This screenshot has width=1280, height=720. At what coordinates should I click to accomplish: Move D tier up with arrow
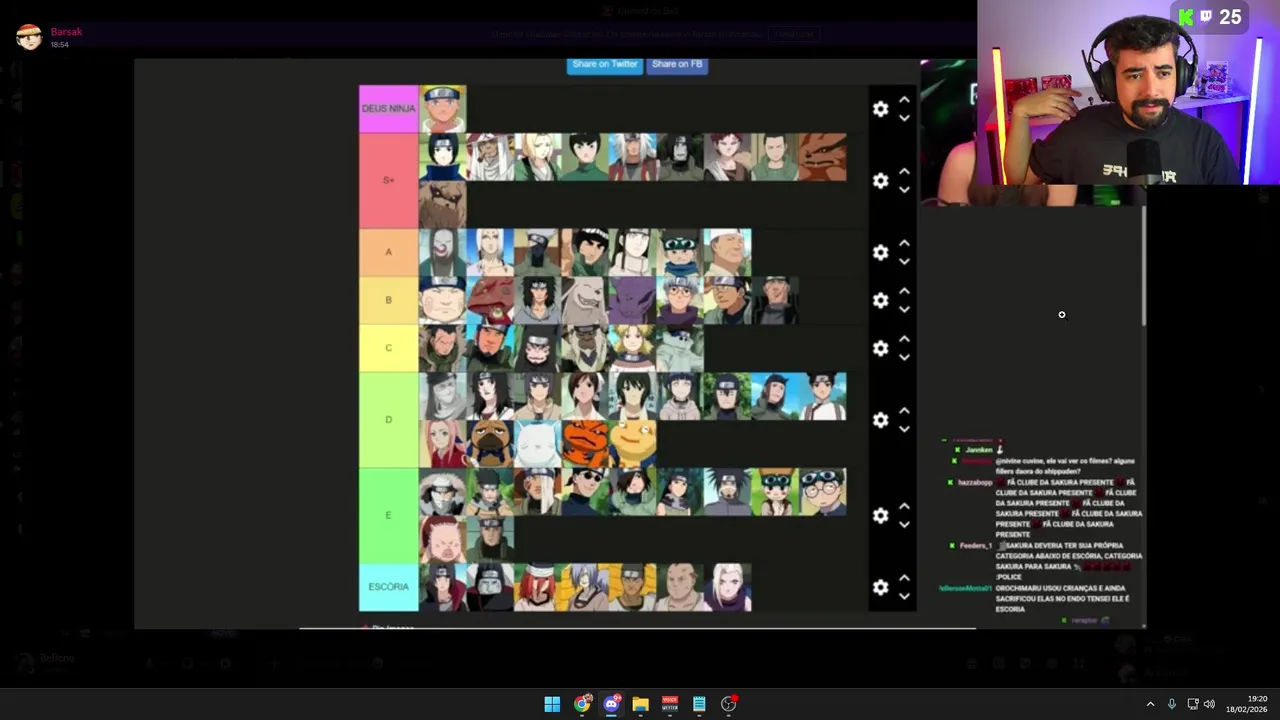[904, 411]
